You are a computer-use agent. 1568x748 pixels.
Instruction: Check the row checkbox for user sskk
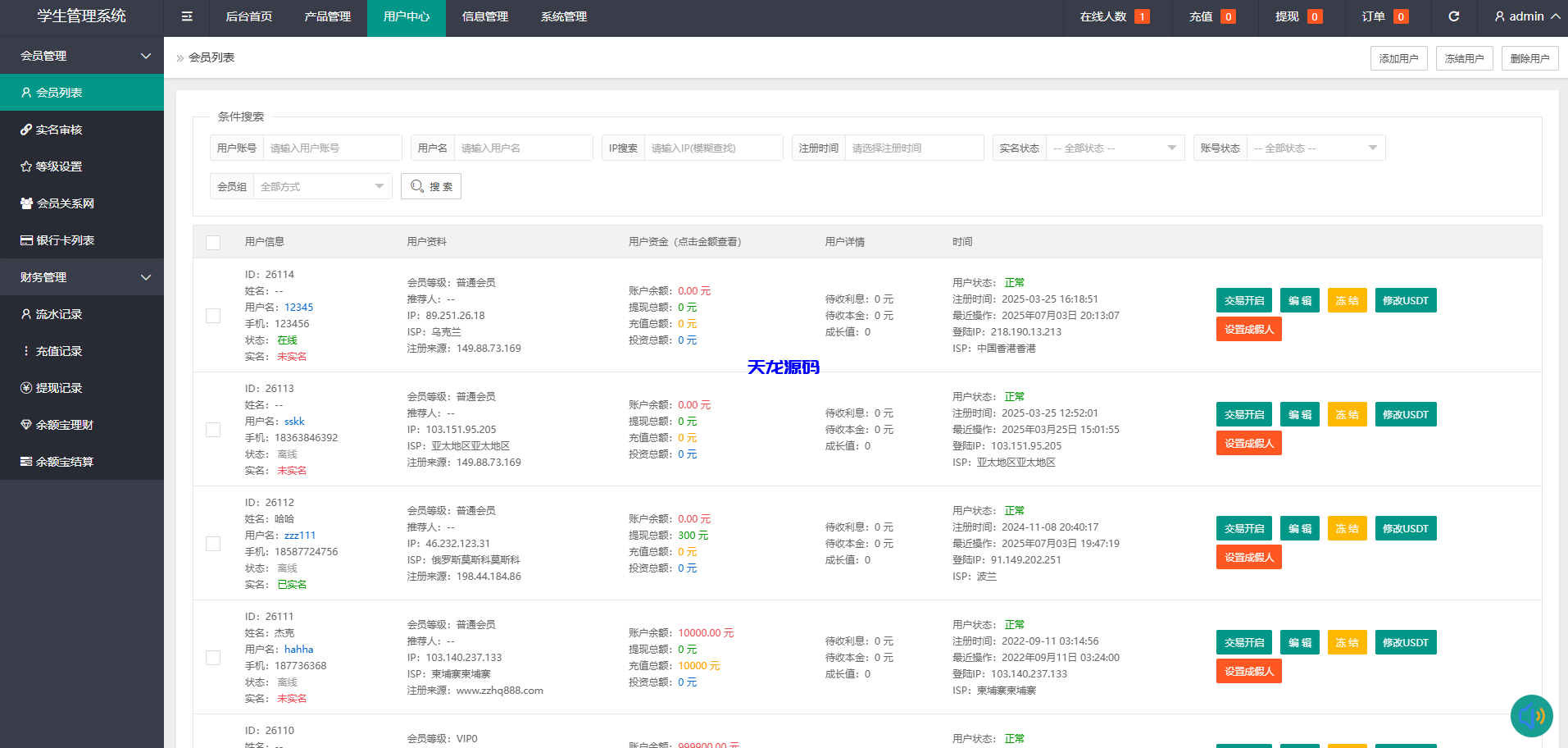coord(212,429)
